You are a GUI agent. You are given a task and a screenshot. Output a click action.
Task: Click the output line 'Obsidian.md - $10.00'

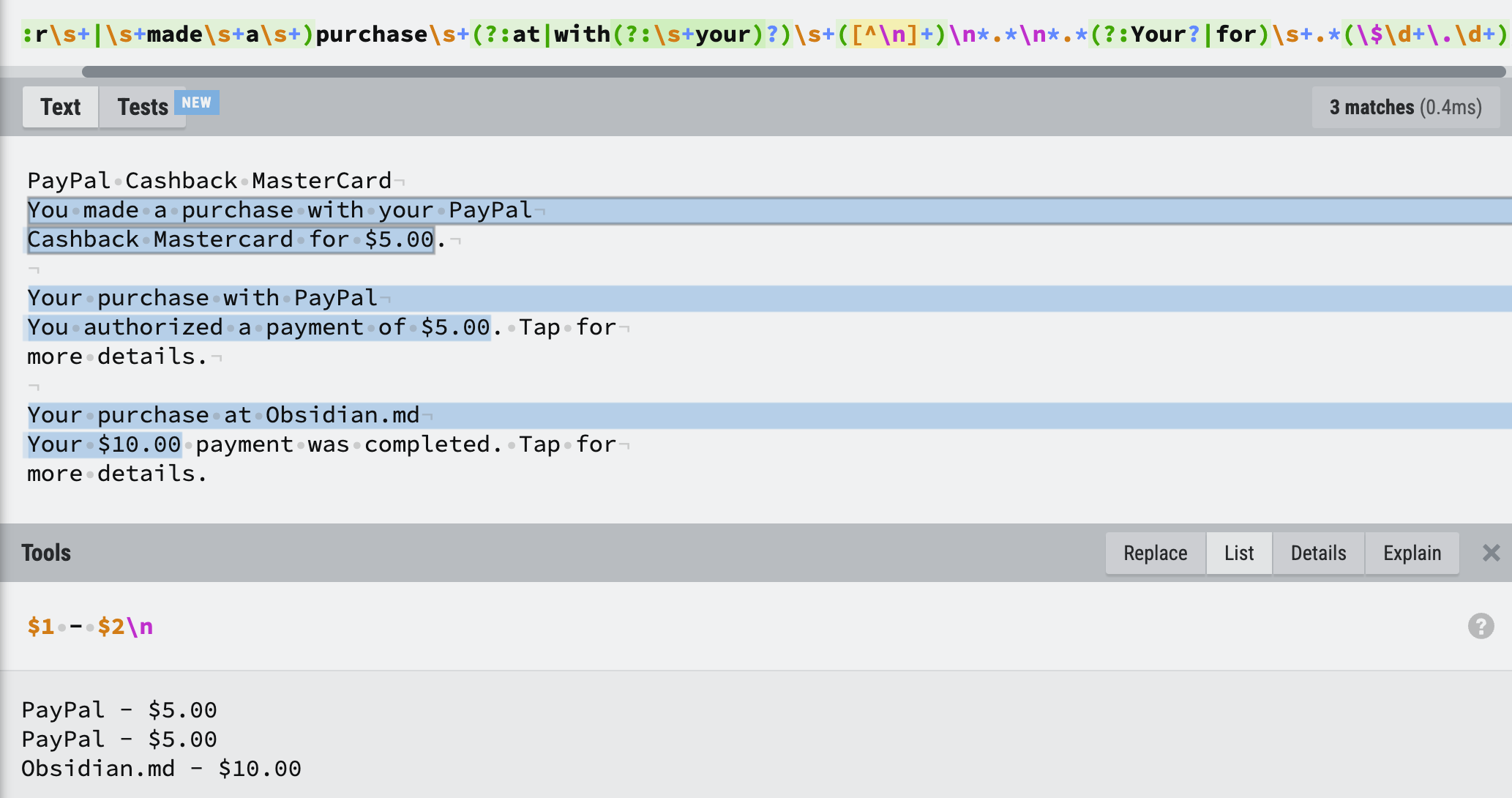(x=161, y=769)
